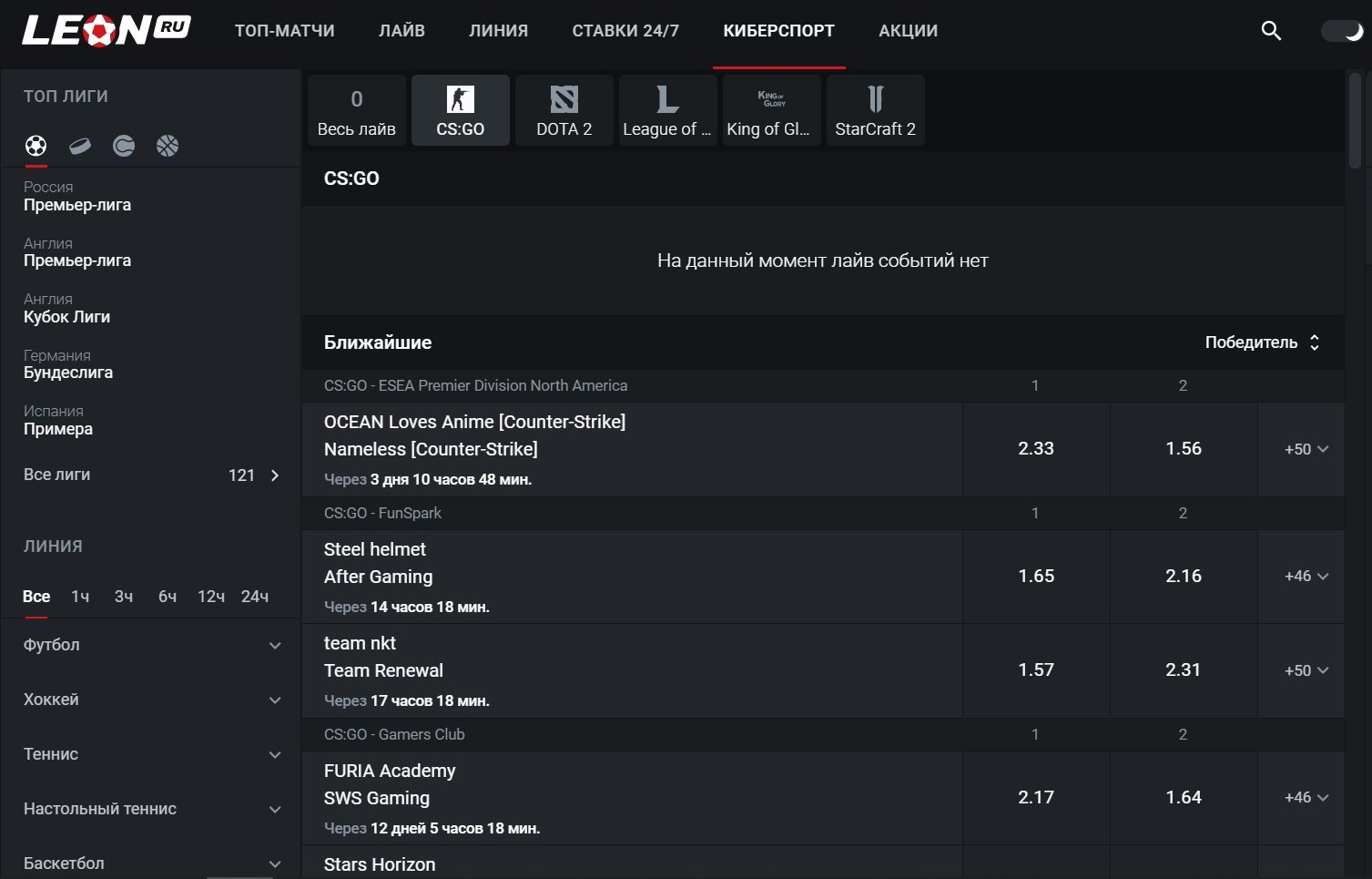Click the LEON.RU logo

point(107,30)
